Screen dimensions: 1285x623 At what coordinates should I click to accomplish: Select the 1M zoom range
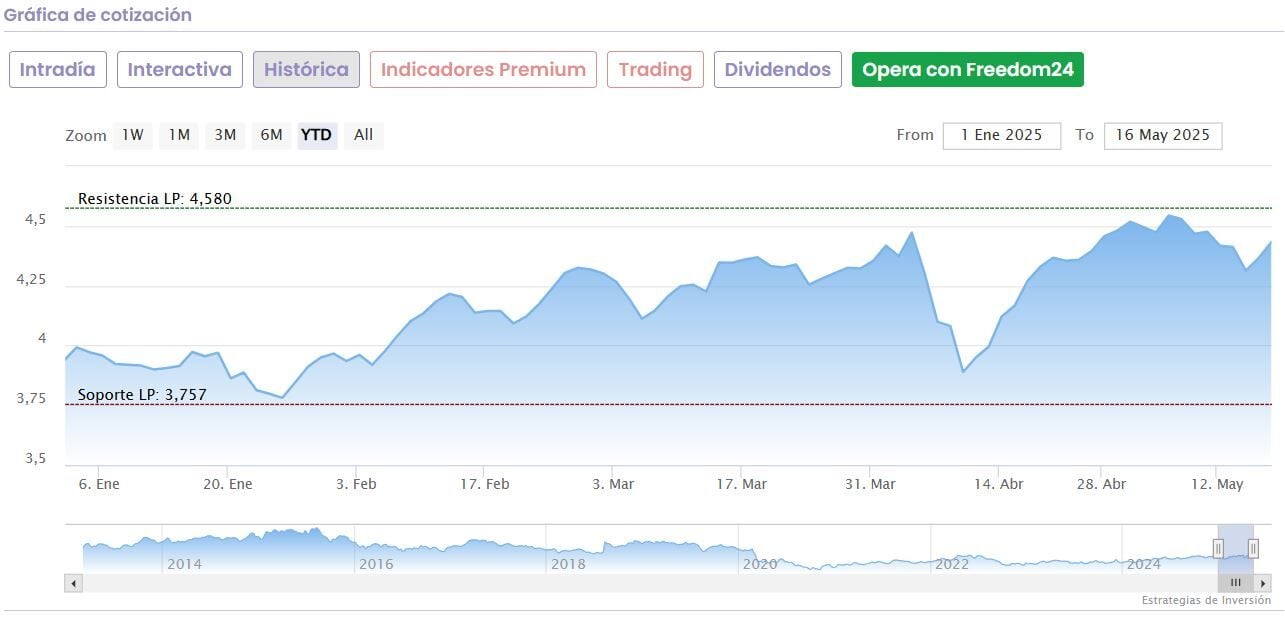click(x=179, y=135)
